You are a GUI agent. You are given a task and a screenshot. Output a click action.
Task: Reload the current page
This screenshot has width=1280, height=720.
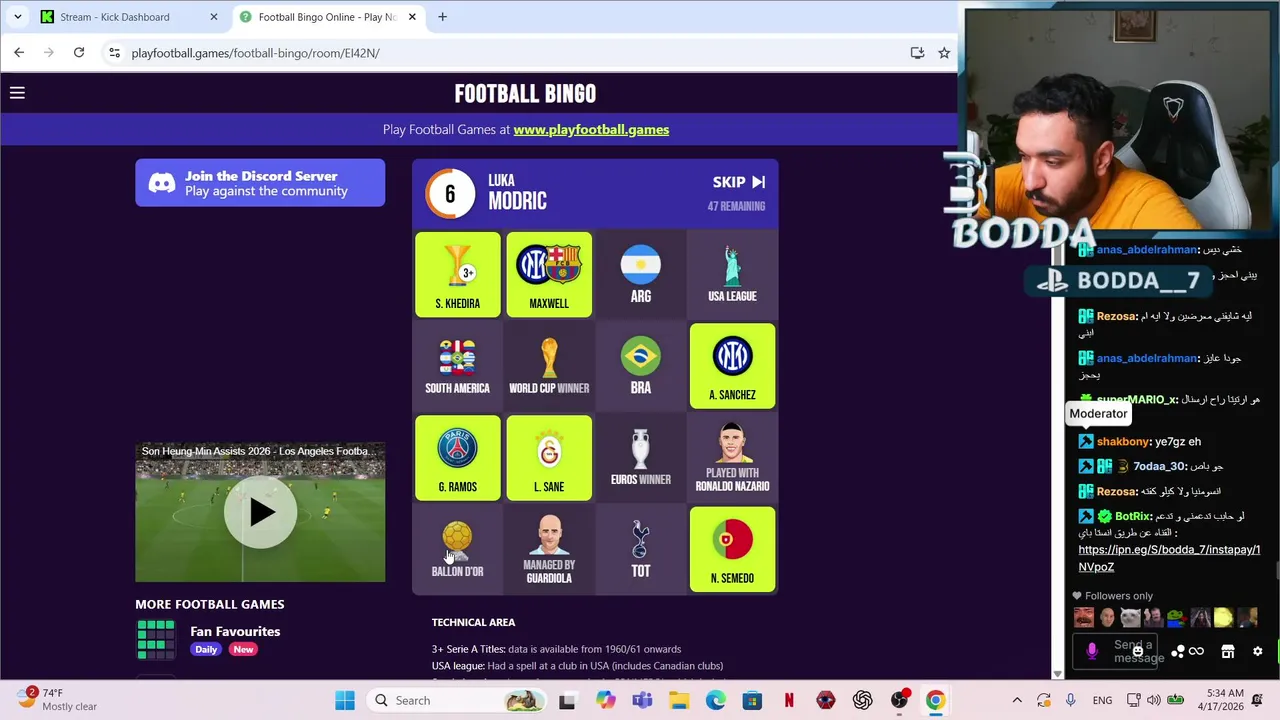click(x=79, y=53)
